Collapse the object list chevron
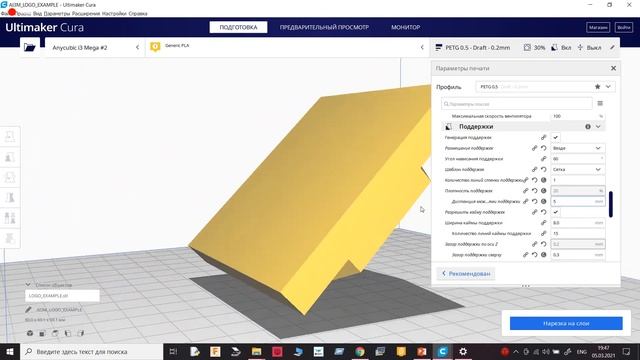Screen dimensions: 640x360 coord(28,285)
